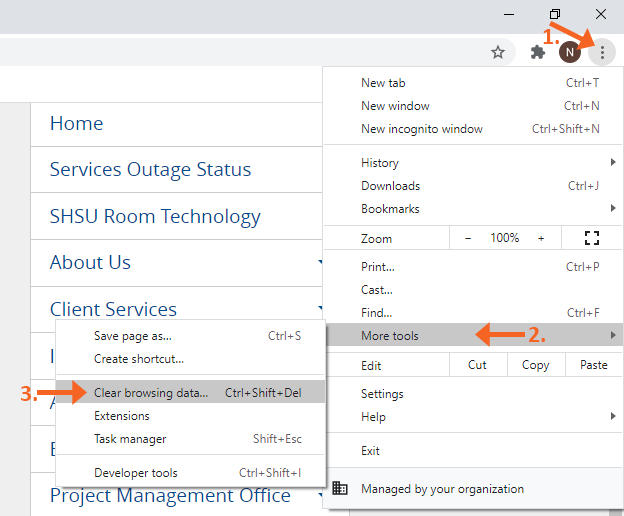This screenshot has width=624, height=516.
Task: Open the Extensions puzzle piece icon
Action: 538,52
